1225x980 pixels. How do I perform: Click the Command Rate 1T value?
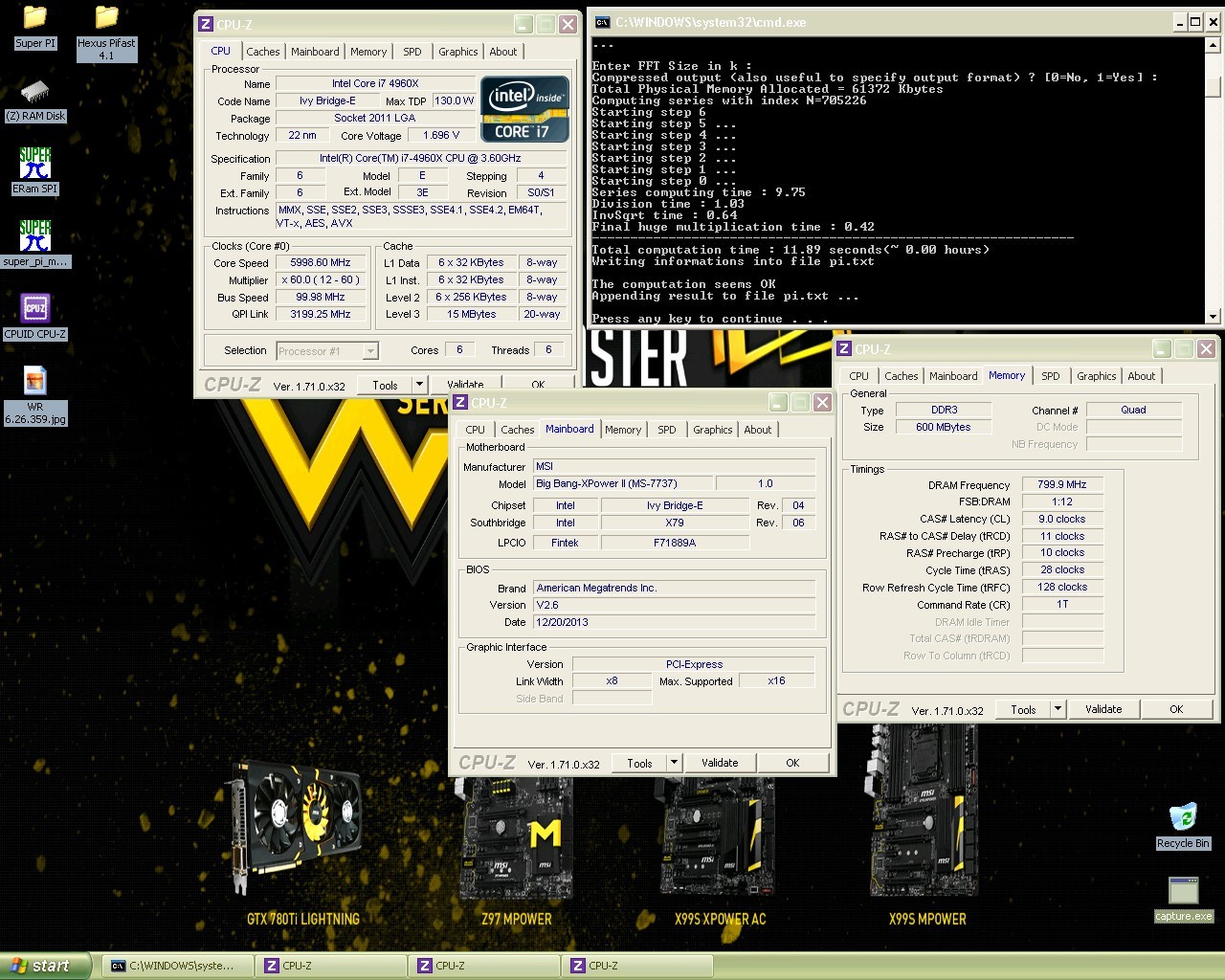[1062, 604]
